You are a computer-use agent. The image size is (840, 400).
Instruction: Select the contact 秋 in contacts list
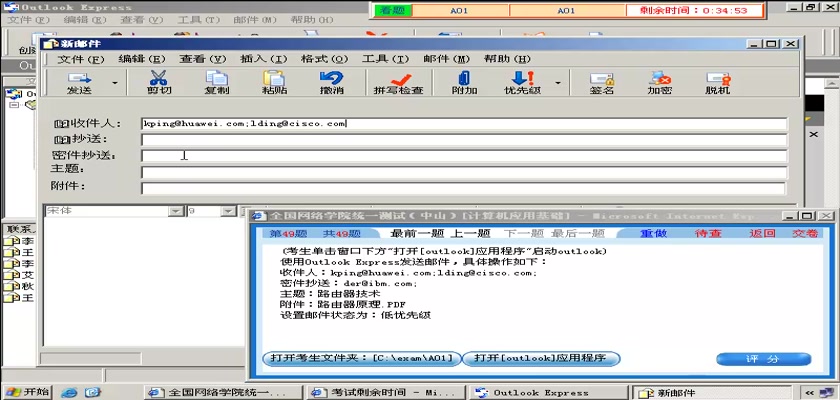tap(19, 286)
